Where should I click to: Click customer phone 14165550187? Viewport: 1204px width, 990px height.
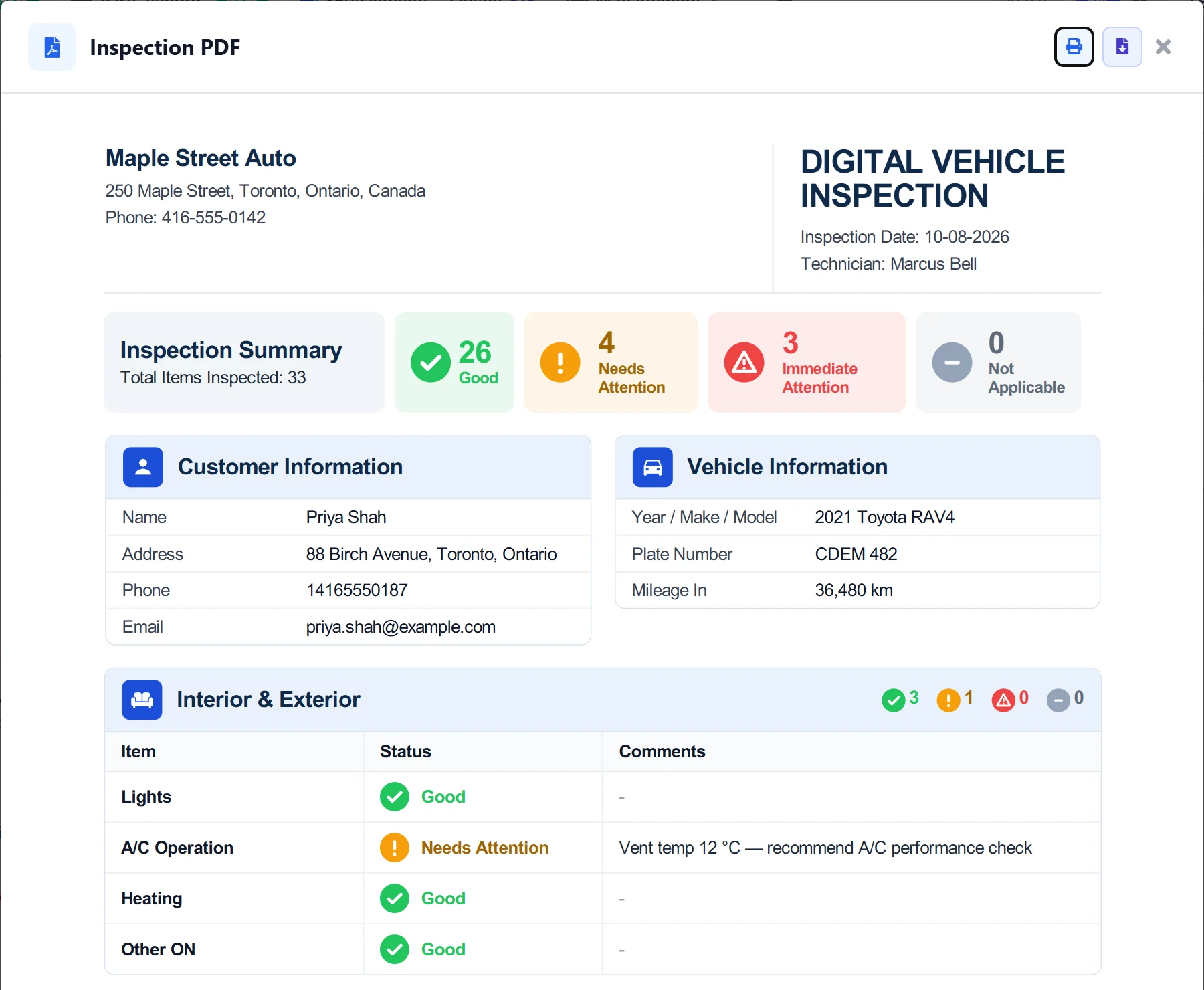tap(357, 590)
